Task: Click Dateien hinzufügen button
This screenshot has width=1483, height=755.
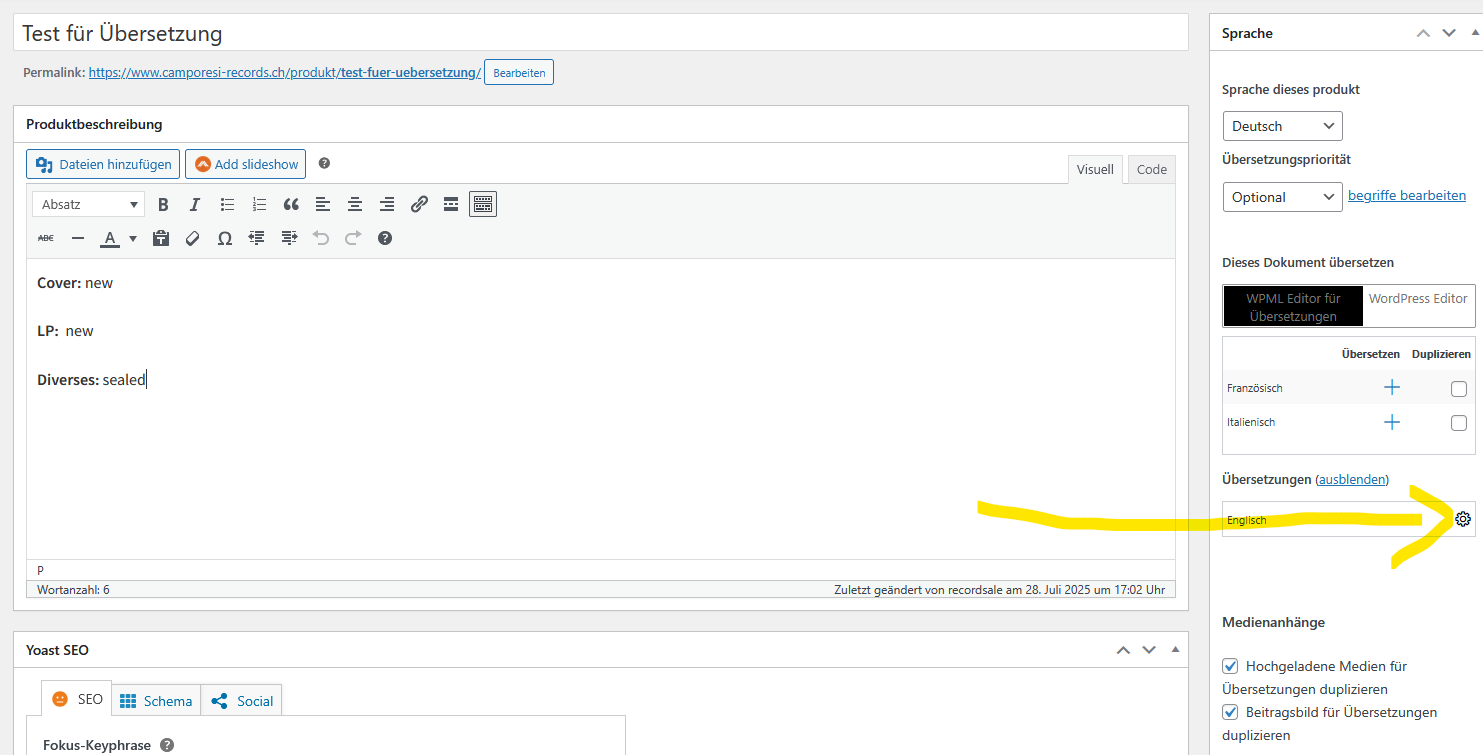Action: [103, 164]
